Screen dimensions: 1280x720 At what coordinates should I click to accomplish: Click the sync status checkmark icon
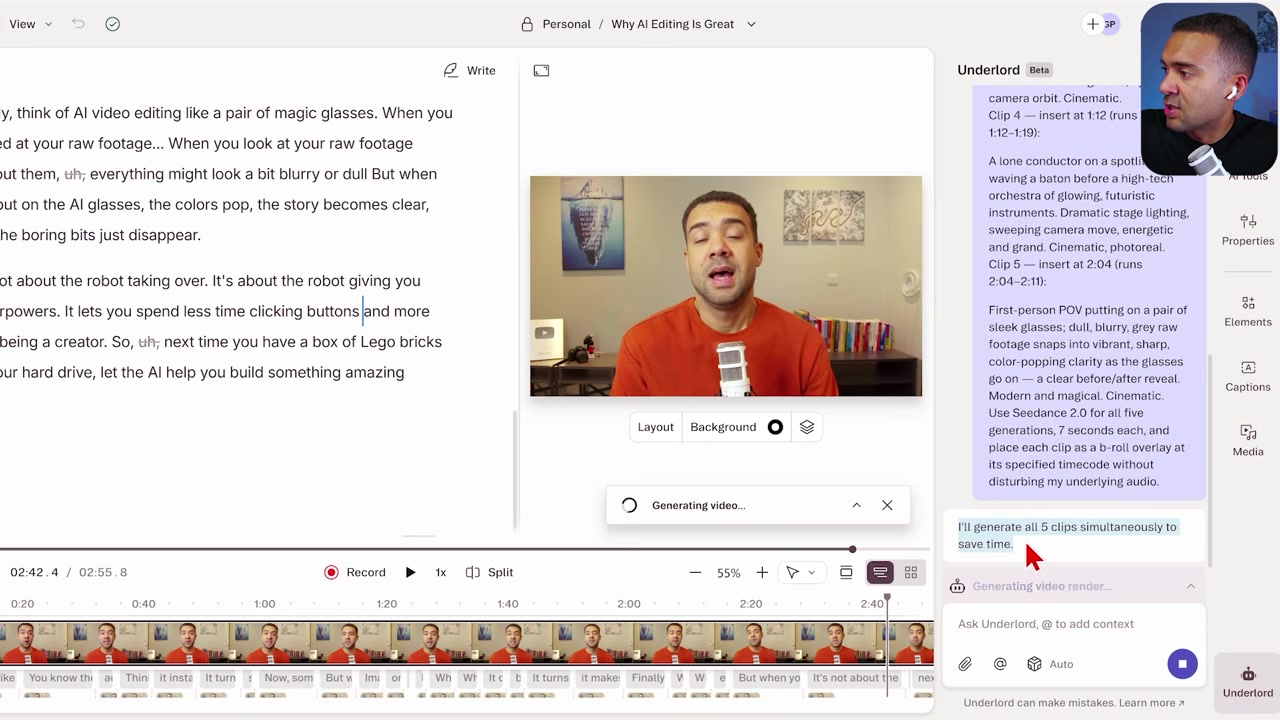113,24
